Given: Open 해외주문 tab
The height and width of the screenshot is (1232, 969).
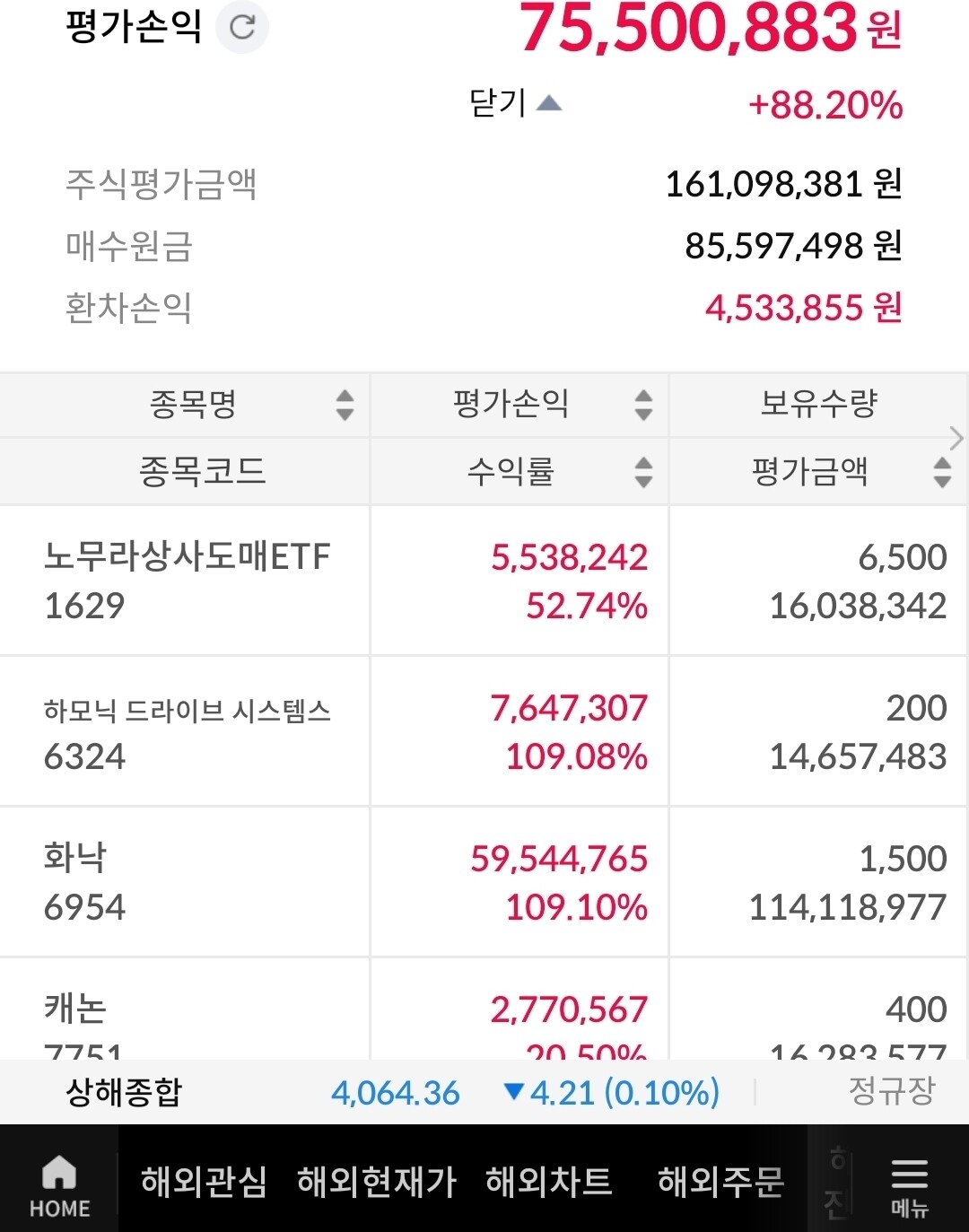Looking at the screenshot, I should tap(721, 1182).
